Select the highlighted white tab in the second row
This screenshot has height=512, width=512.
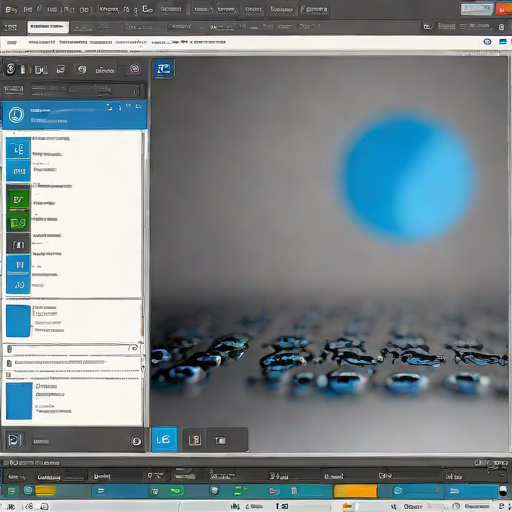(48, 27)
